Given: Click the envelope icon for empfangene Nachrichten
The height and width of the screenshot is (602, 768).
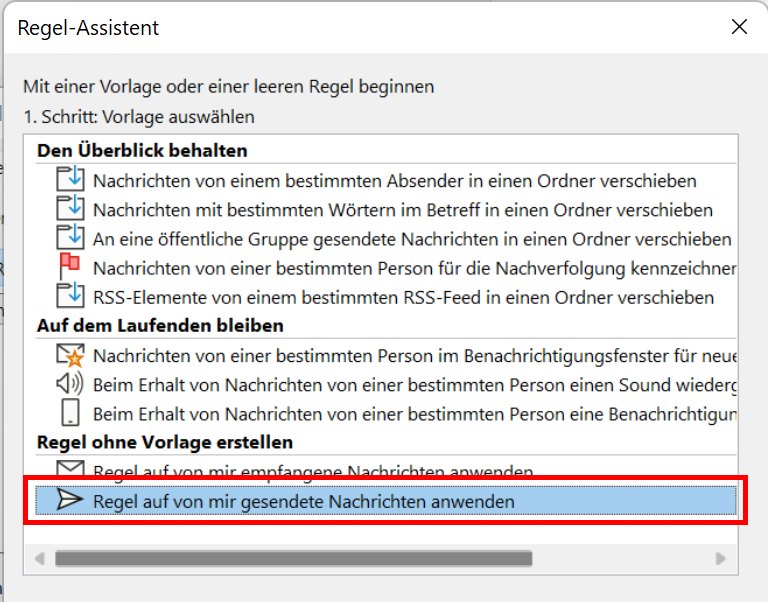Looking at the screenshot, I should tap(71, 468).
